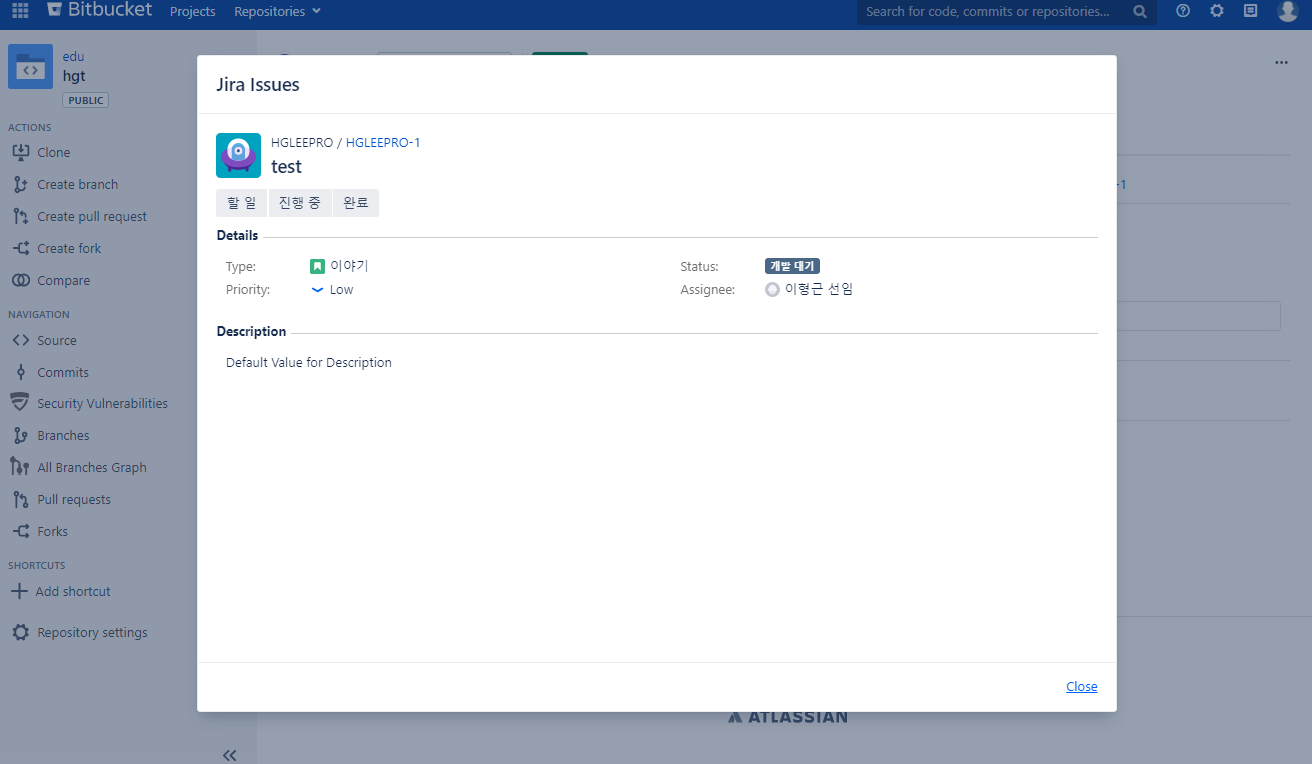The width and height of the screenshot is (1312, 764).
Task: Click the 개발 대기 status badge
Action: pyautogui.click(x=793, y=266)
